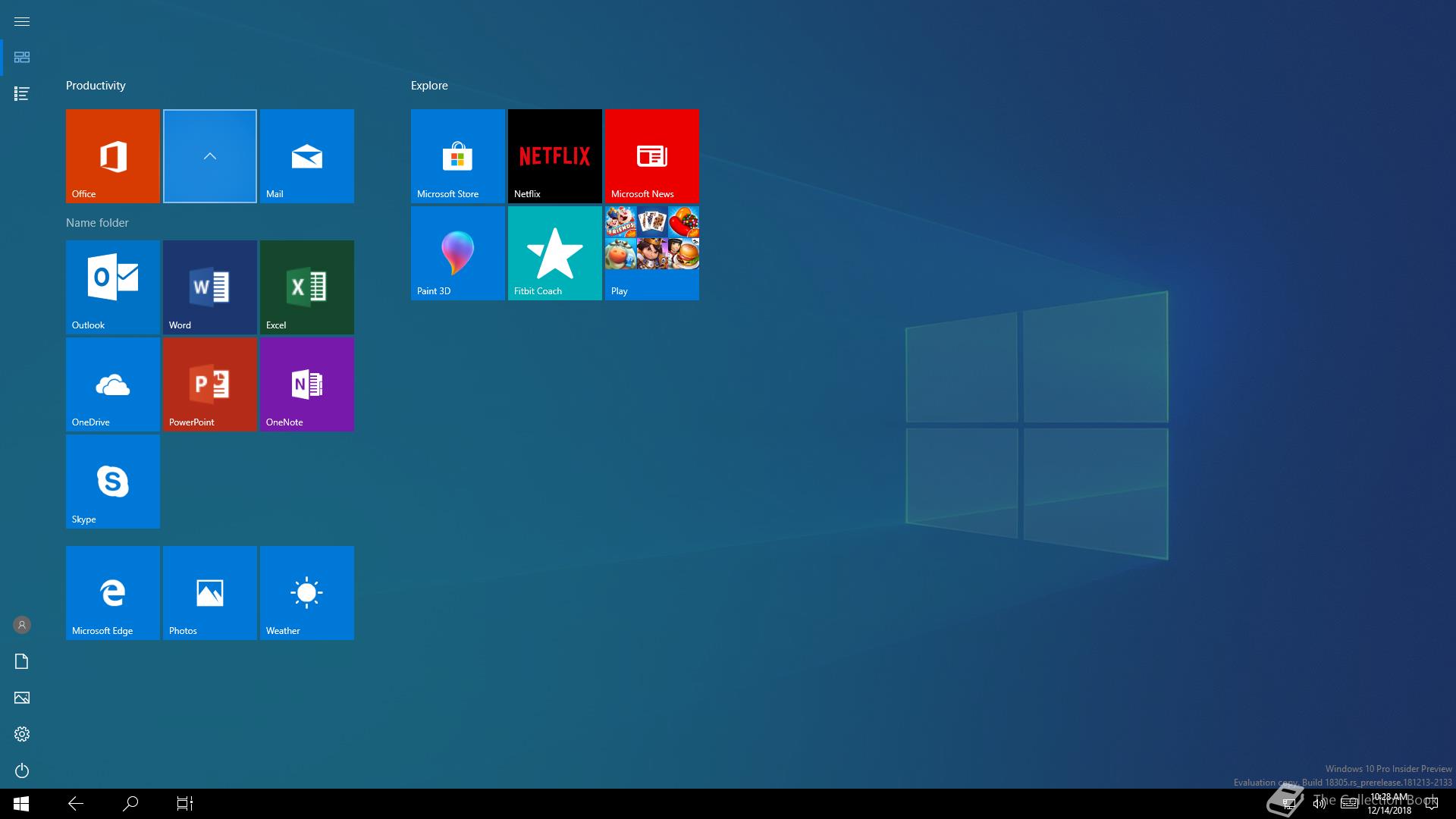This screenshot has height=819, width=1456.
Task: Launch the Skype tile
Action: pyautogui.click(x=113, y=482)
